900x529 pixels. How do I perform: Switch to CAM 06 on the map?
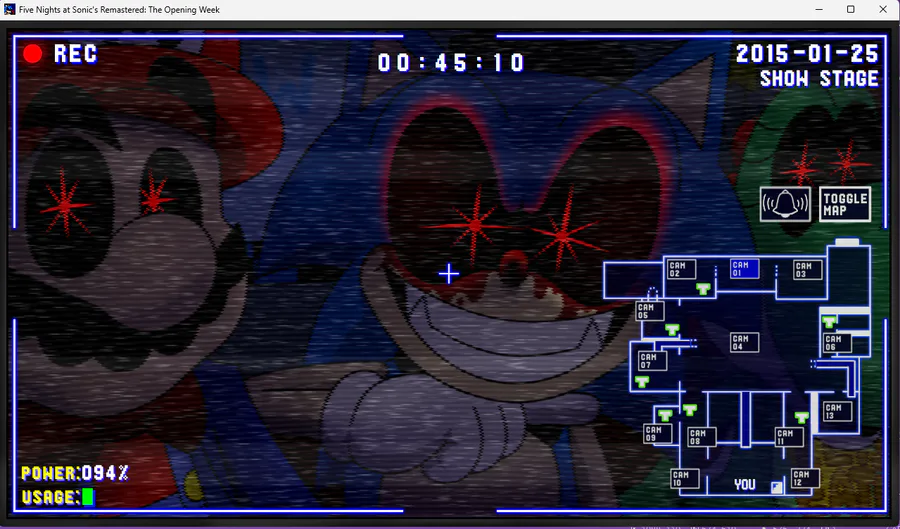click(837, 343)
